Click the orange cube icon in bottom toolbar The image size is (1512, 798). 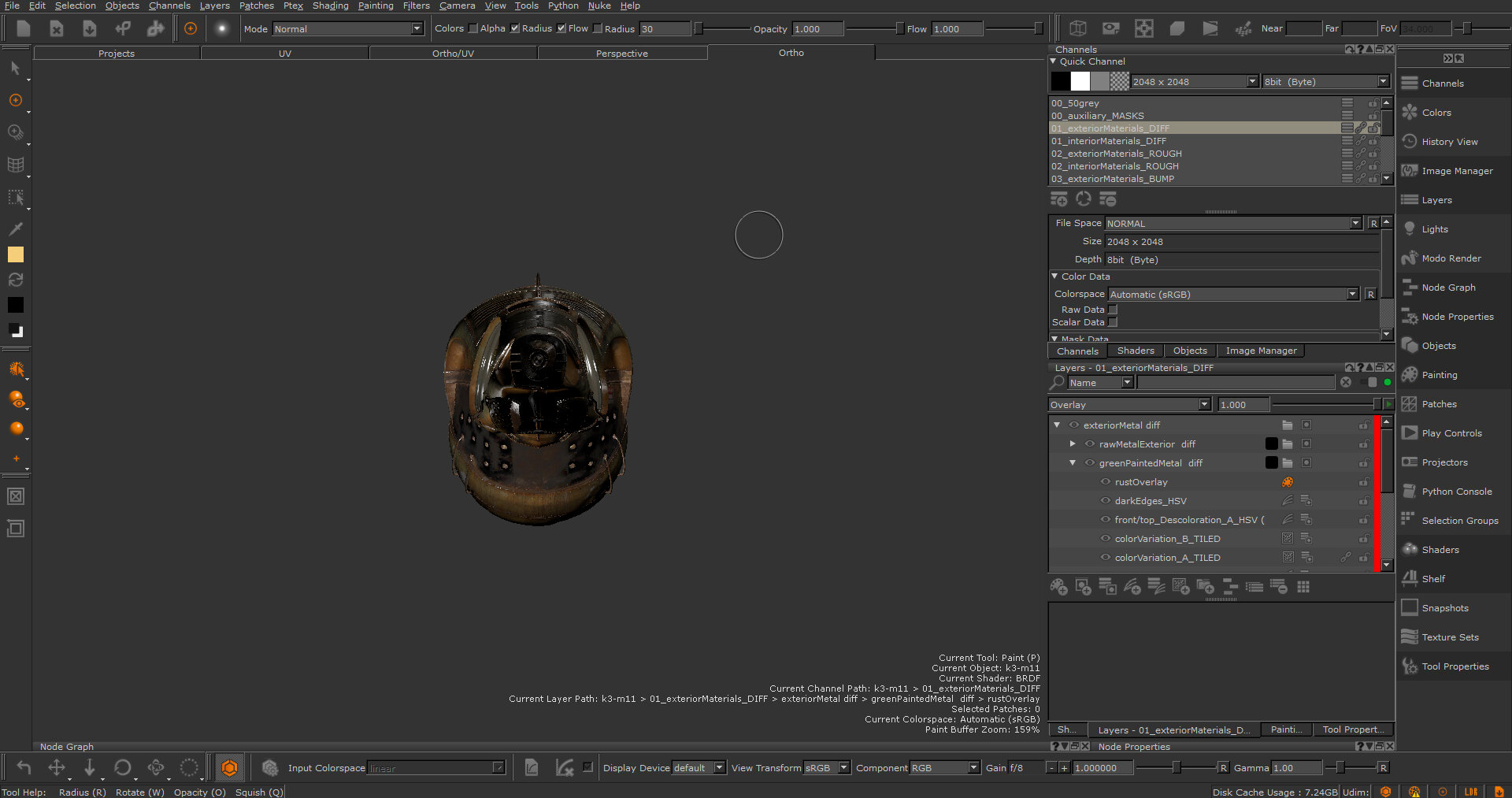pyautogui.click(x=229, y=767)
